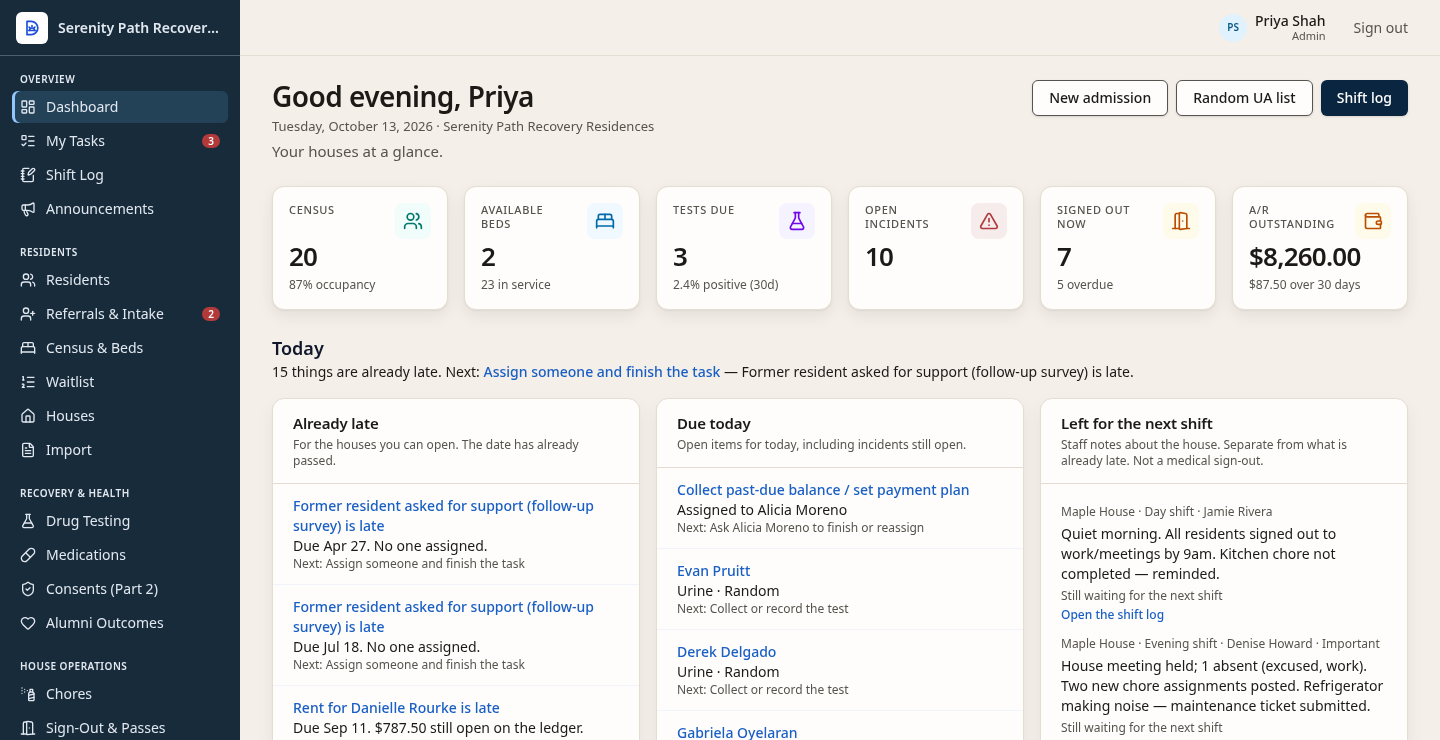Open the Medications section

coord(120,555)
